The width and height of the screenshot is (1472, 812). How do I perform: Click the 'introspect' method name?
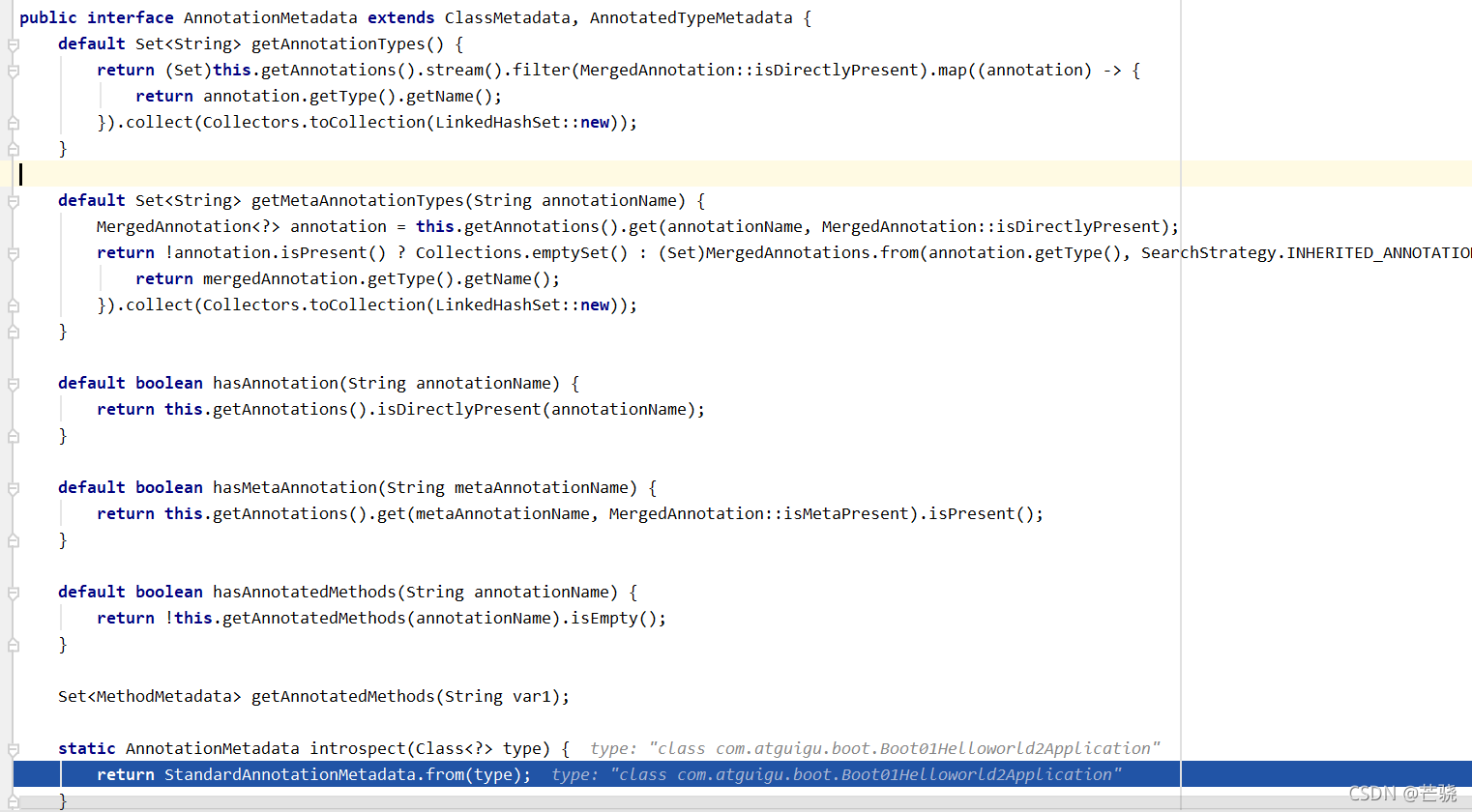(358, 748)
